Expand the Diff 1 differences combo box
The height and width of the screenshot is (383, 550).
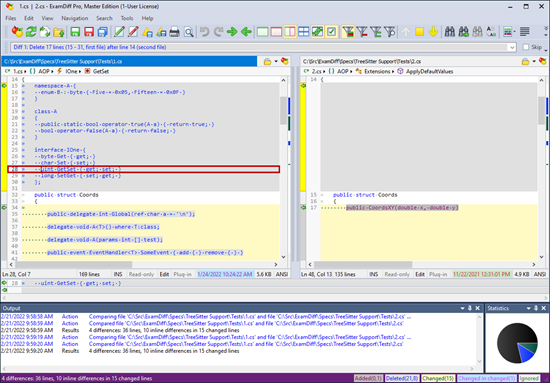point(512,47)
